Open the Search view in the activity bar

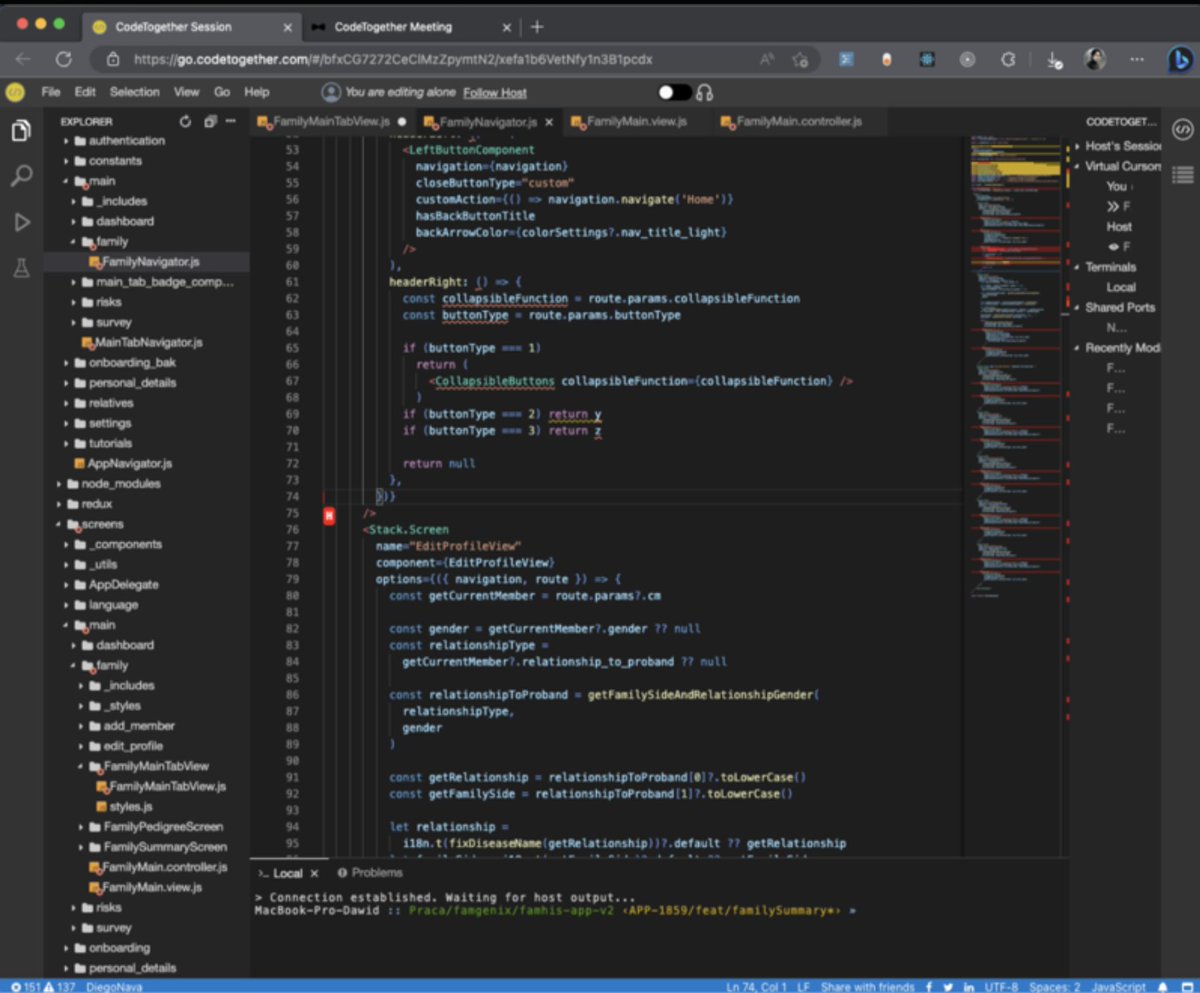21,175
